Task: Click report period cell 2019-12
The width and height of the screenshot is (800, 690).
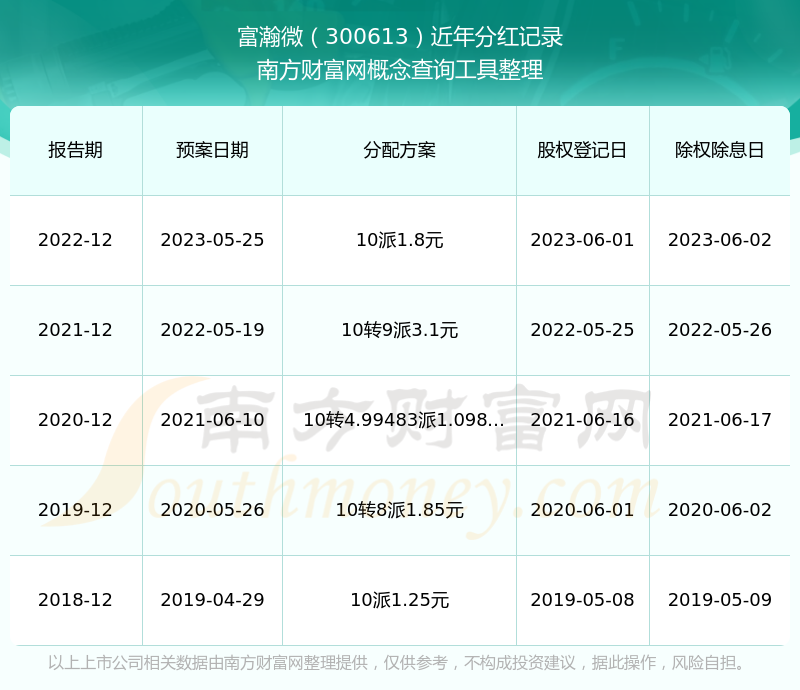Action: (76, 509)
